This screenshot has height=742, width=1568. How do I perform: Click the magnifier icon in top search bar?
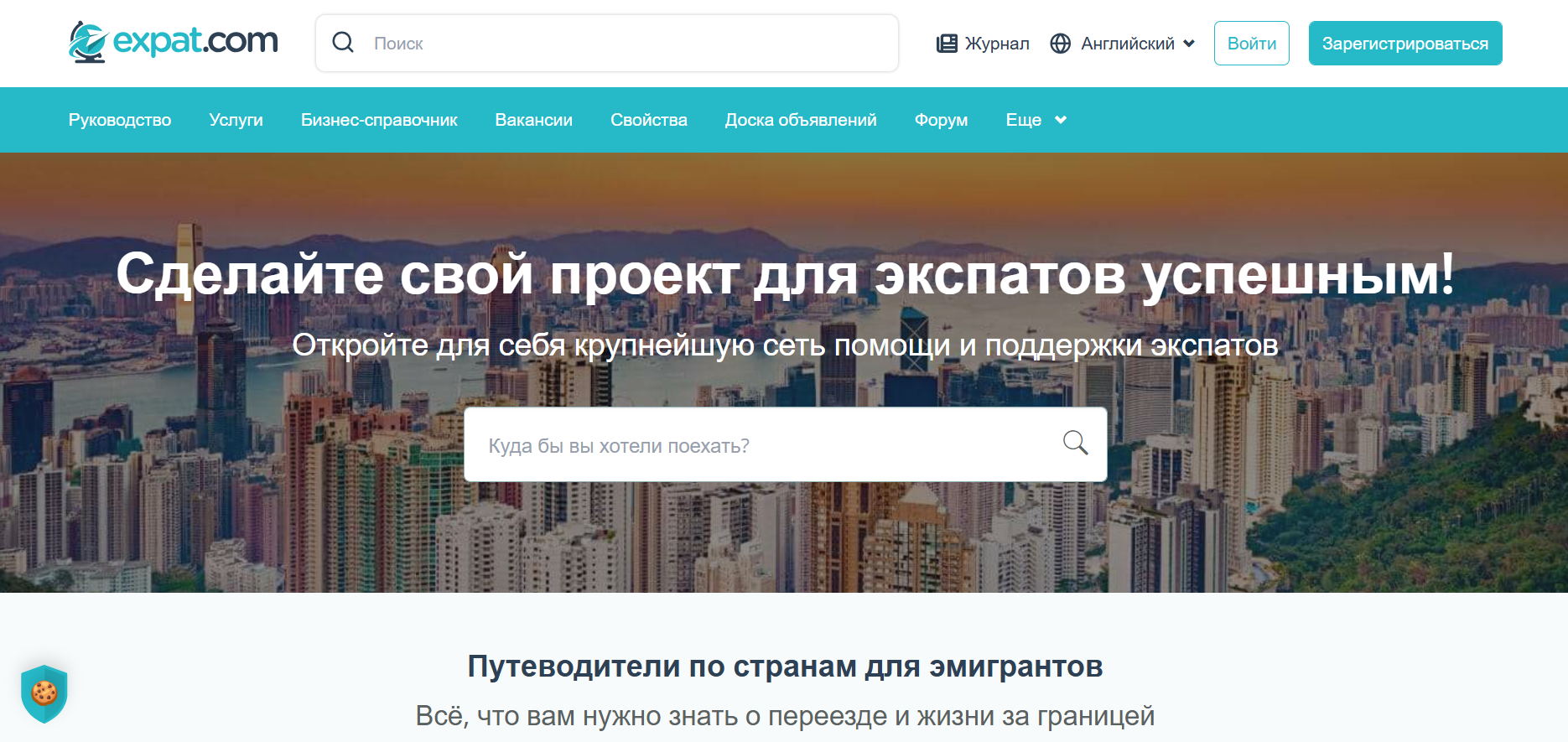(343, 43)
